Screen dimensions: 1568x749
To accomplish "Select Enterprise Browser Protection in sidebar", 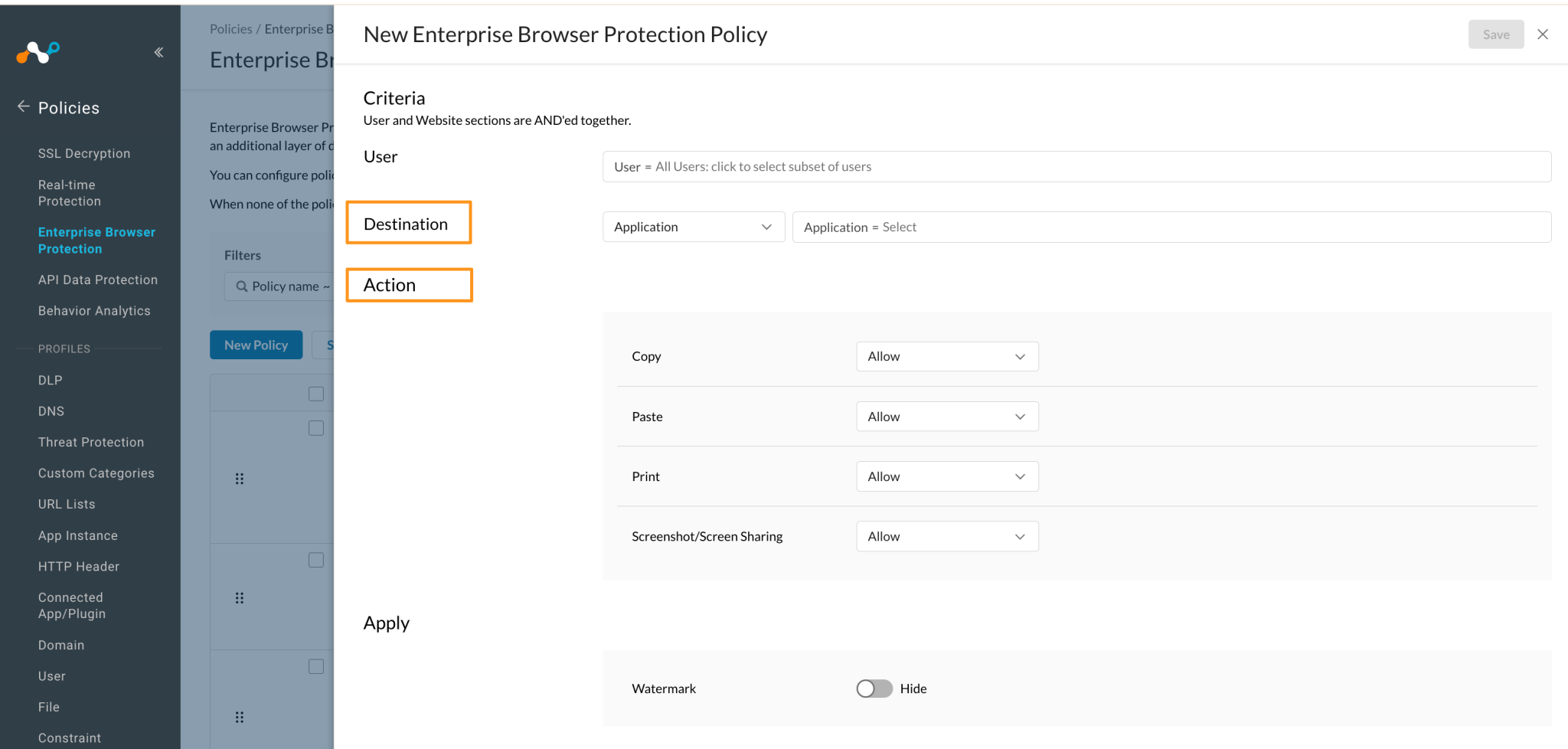I will 96,240.
